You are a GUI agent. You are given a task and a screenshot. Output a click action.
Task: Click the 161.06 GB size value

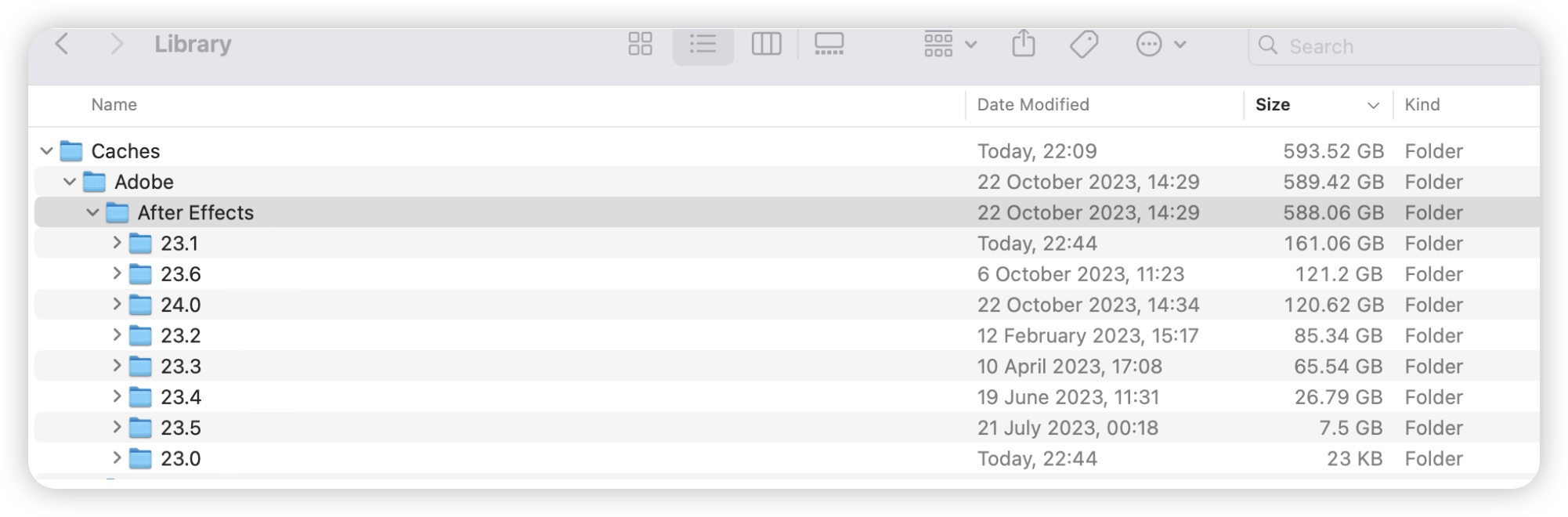pos(1334,244)
